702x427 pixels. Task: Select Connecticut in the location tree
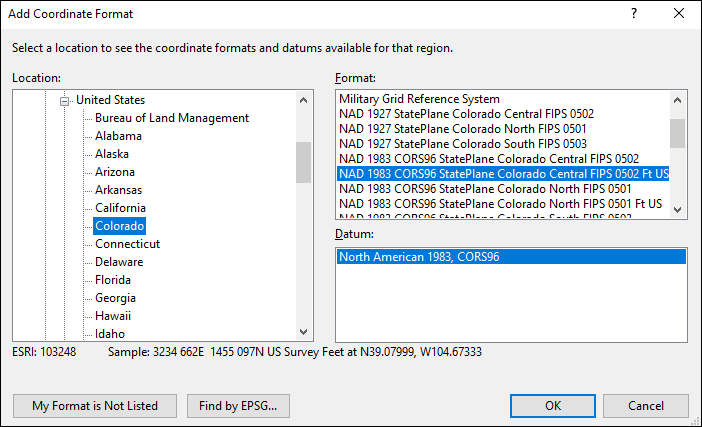click(127, 244)
